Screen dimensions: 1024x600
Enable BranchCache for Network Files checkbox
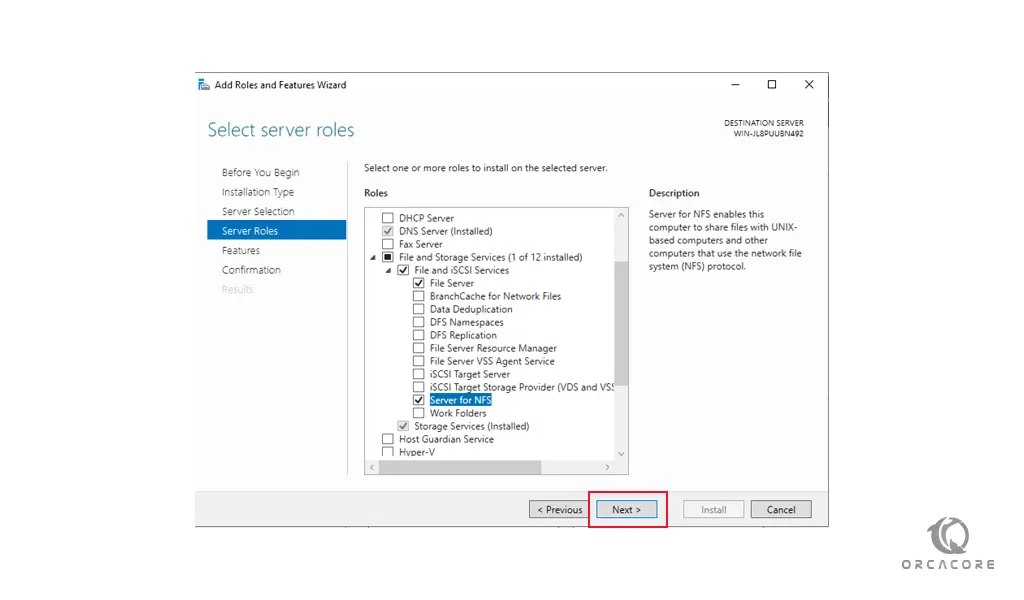click(x=419, y=296)
